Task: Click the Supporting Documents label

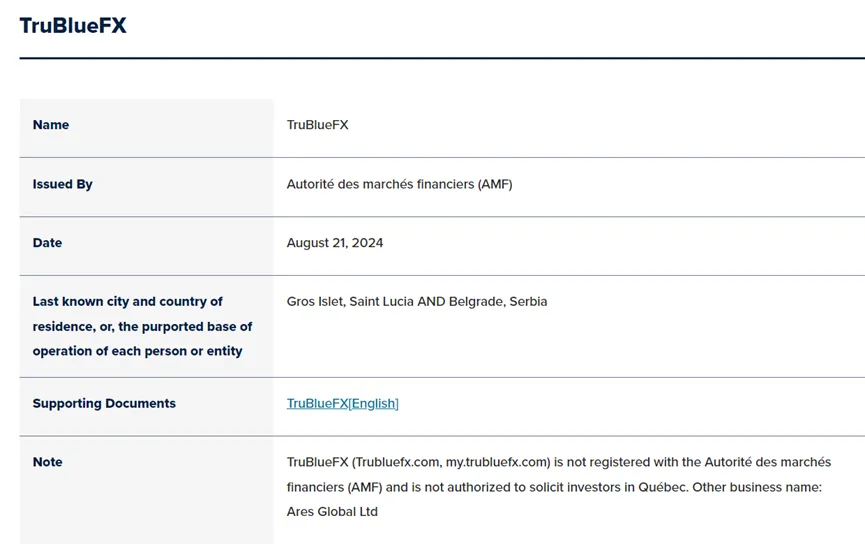Action: pyautogui.click(x=104, y=403)
